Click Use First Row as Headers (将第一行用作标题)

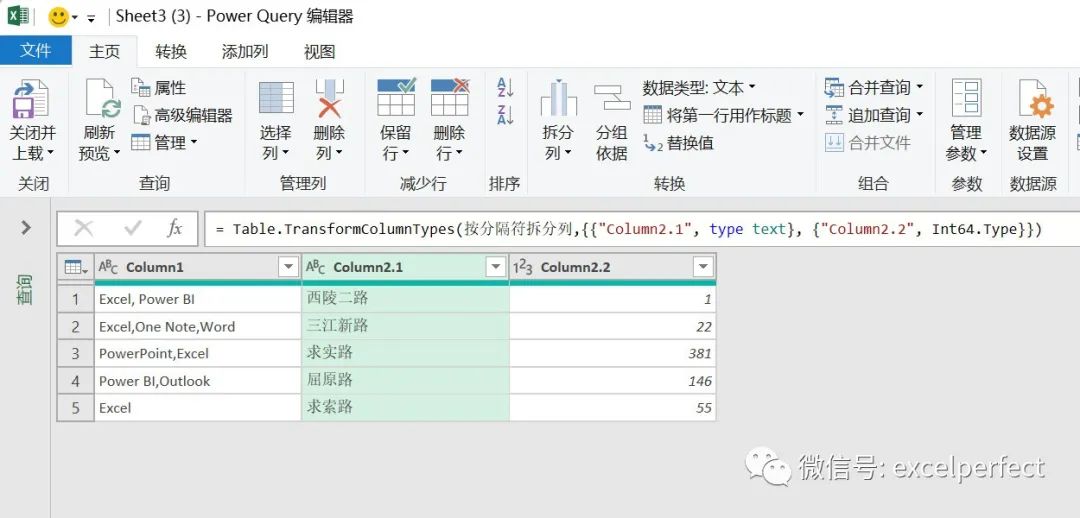click(723, 115)
